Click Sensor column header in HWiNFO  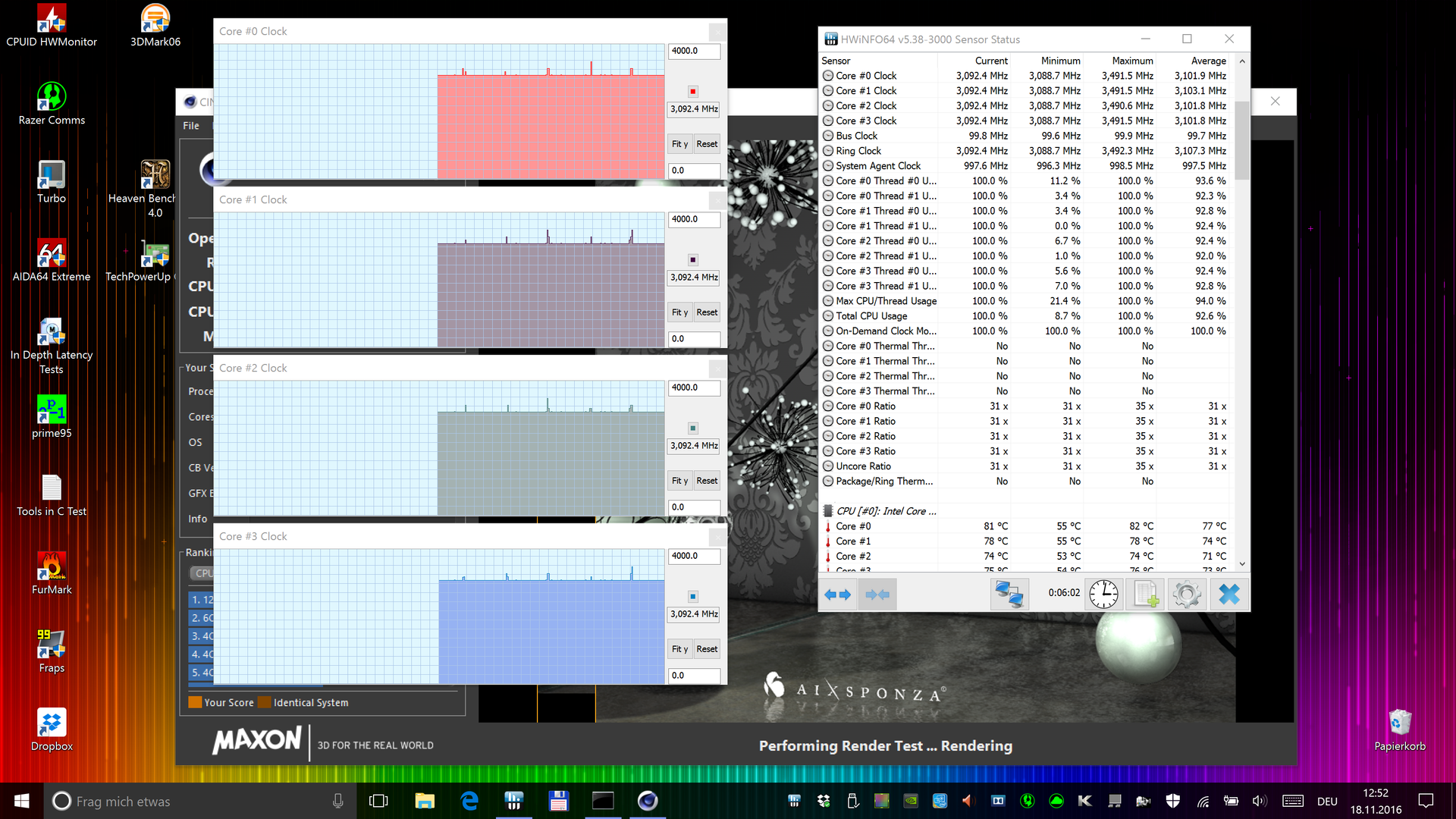(877, 61)
